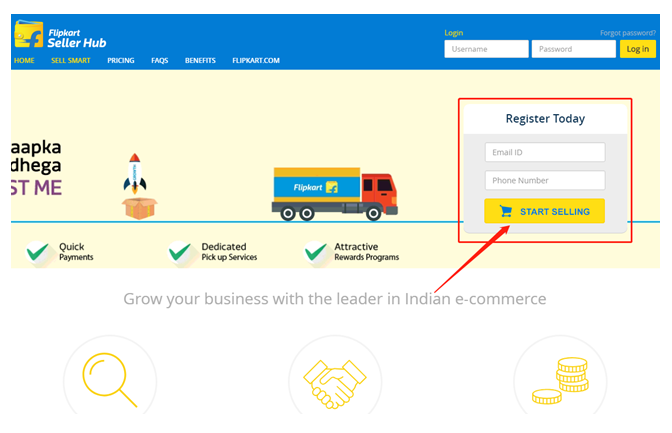Click the cardboard box under the rocket
Viewport: 672px width, 433px height.
point(140,208)
